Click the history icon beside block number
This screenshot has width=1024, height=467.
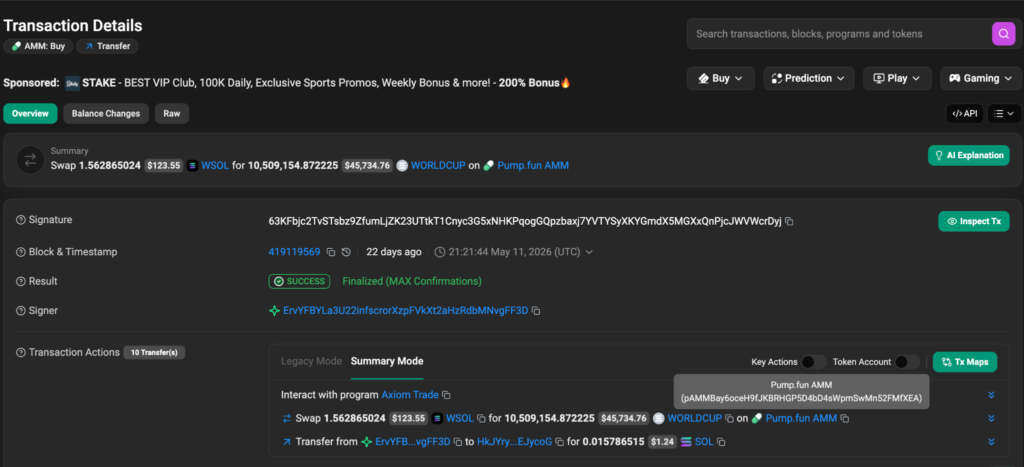pyautogui.click(x=346, y=252)
